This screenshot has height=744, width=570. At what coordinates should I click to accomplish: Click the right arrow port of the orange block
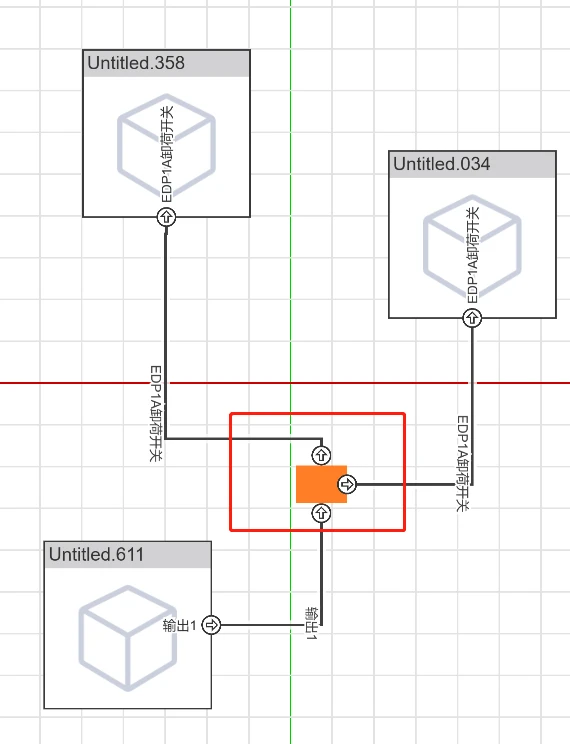(347, 484)
